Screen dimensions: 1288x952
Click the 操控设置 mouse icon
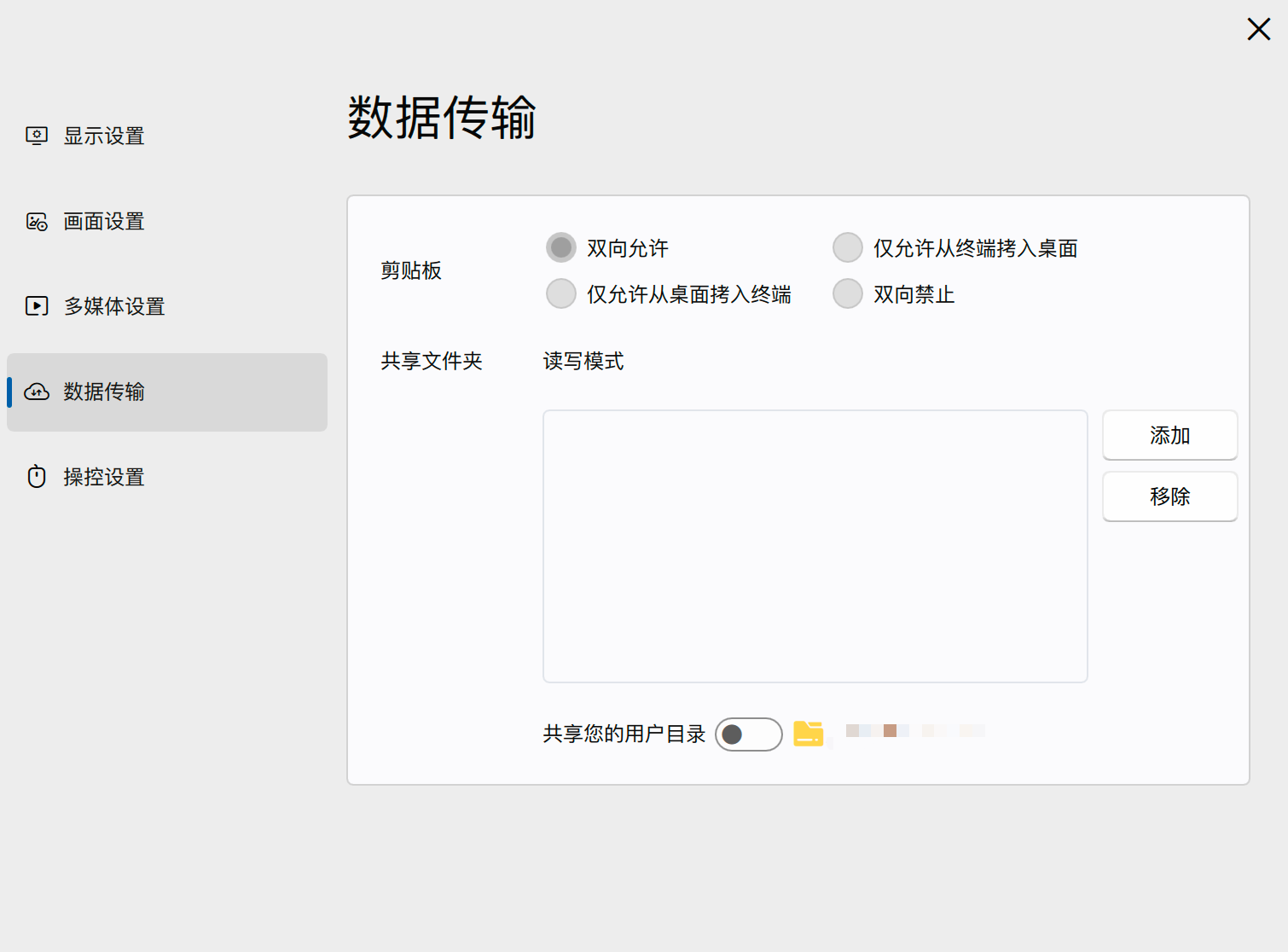(x=36, y=476)
